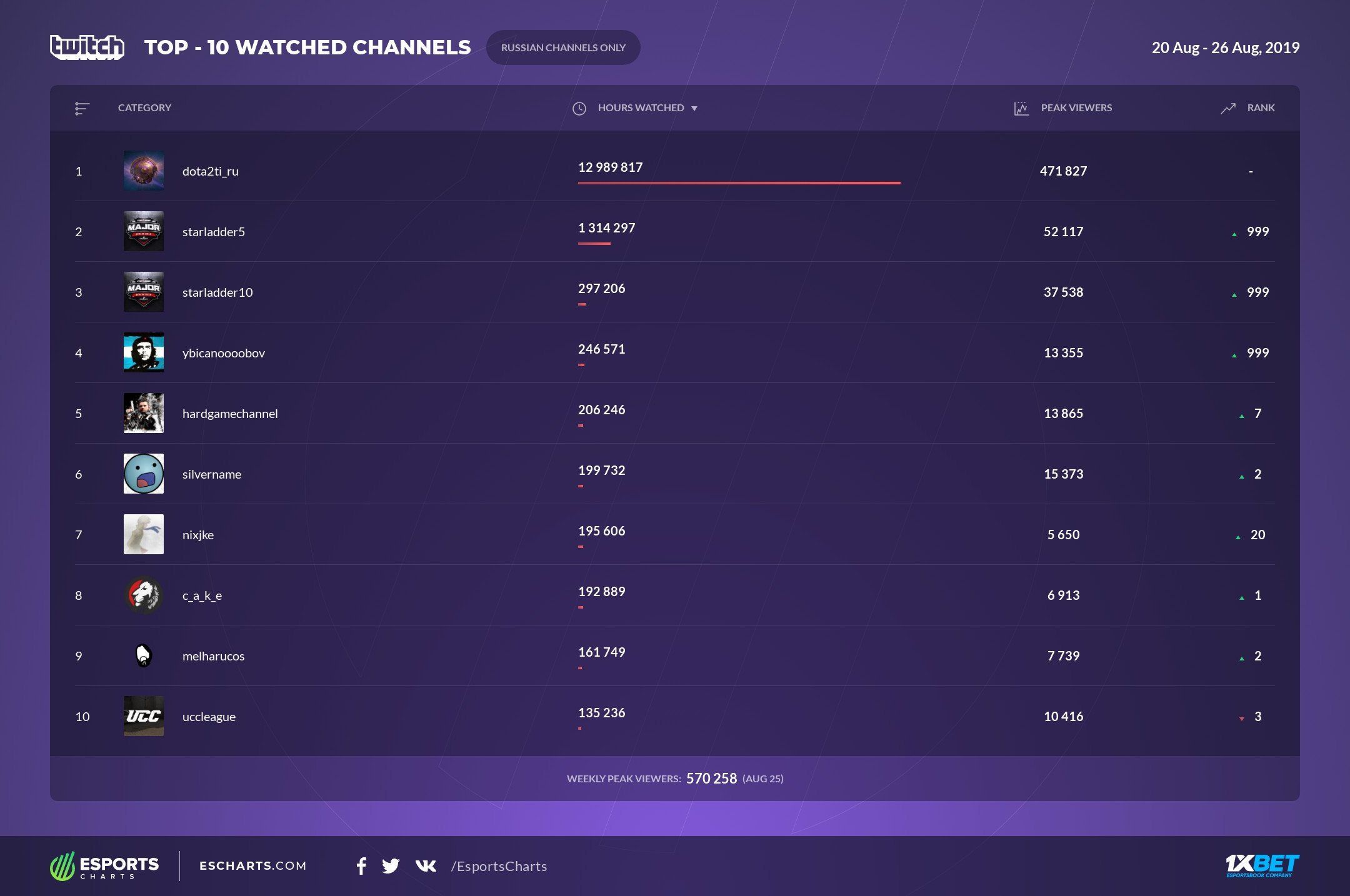Open the dota2ti_ru channel name
The height and width of the screenshot is (896, 1350).
[x=210, y=171]
